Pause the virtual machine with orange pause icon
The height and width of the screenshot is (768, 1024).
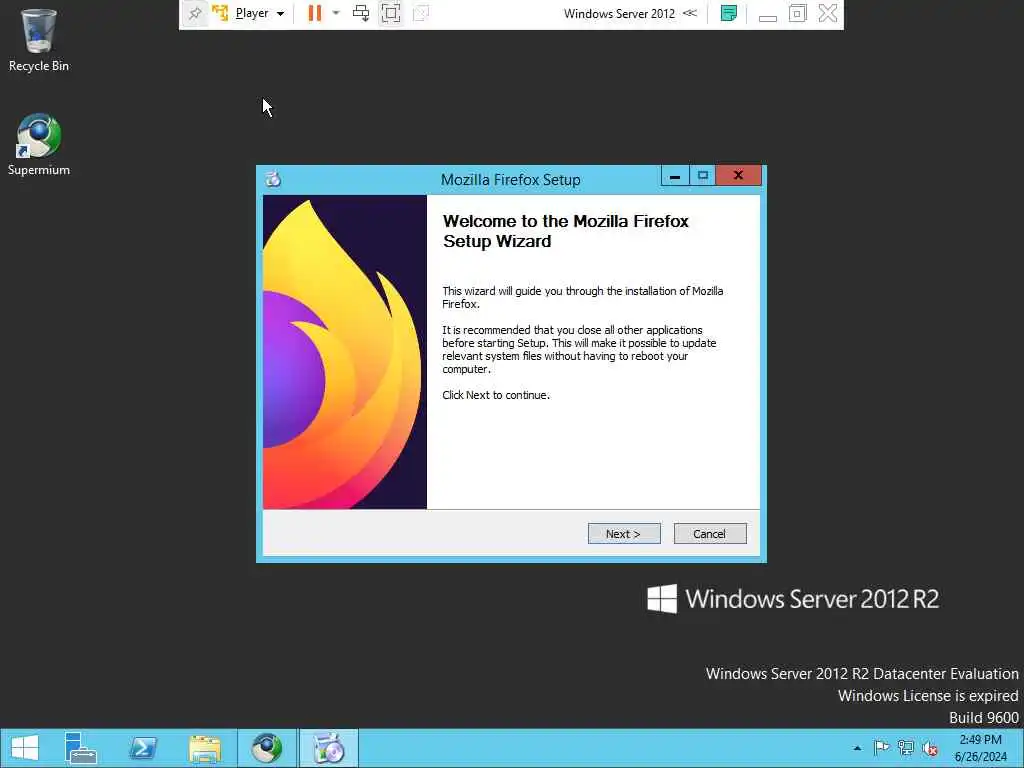click(x=315, y=13)
